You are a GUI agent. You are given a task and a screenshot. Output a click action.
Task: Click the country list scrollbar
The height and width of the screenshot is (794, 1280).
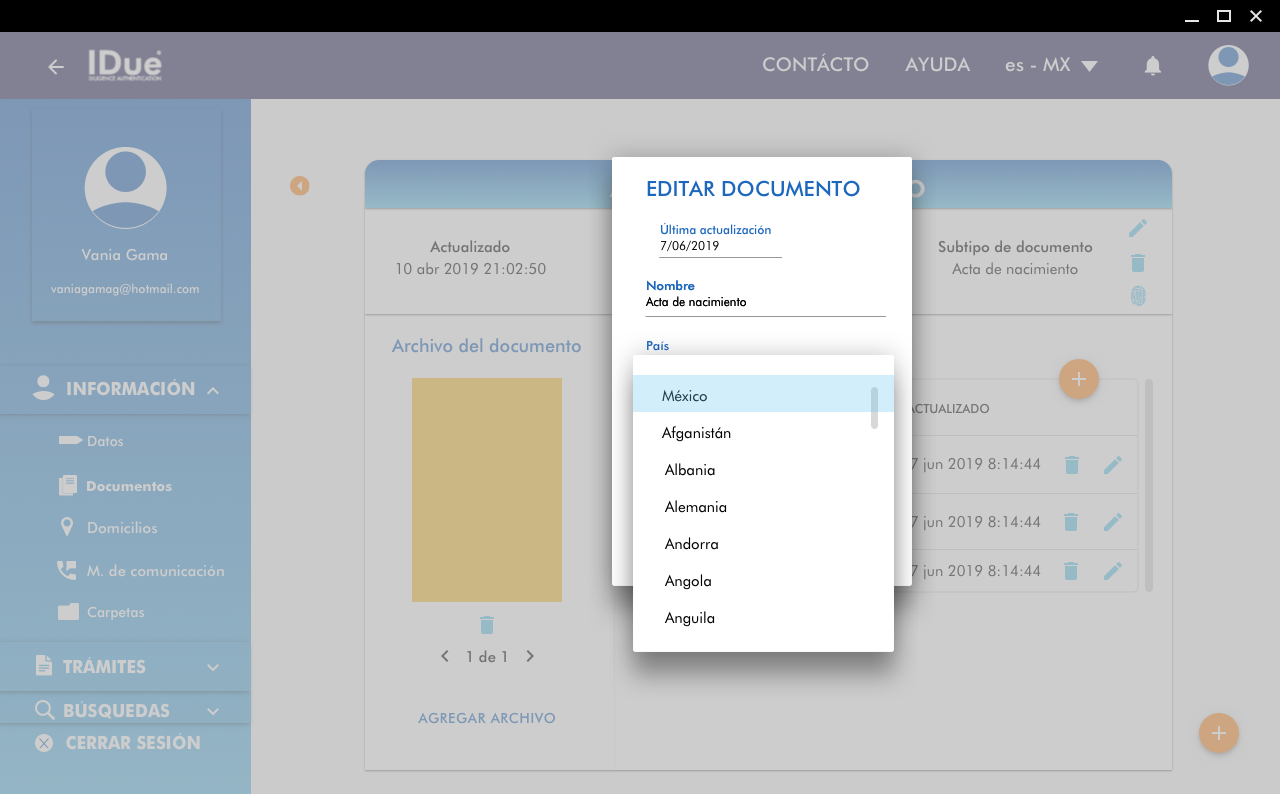(874, 407)
